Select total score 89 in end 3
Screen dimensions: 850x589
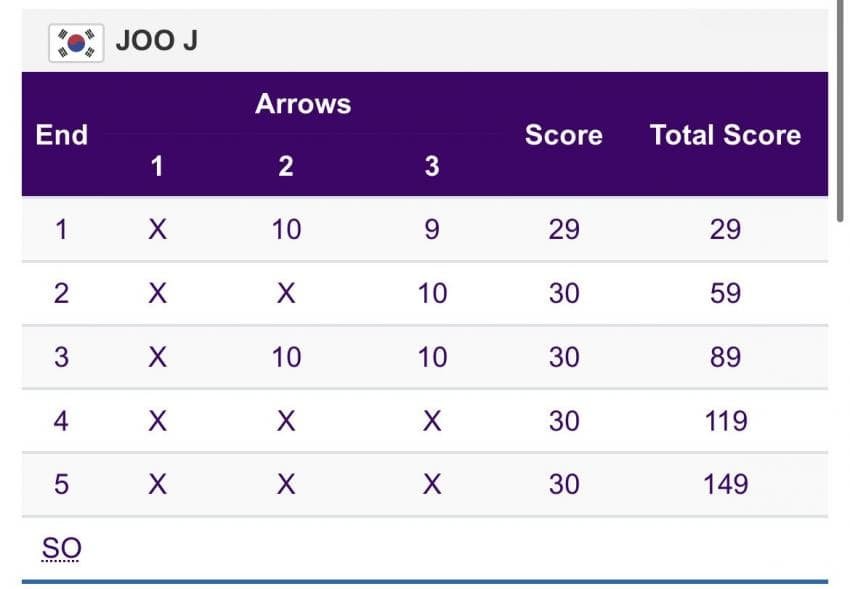(725, 358)
